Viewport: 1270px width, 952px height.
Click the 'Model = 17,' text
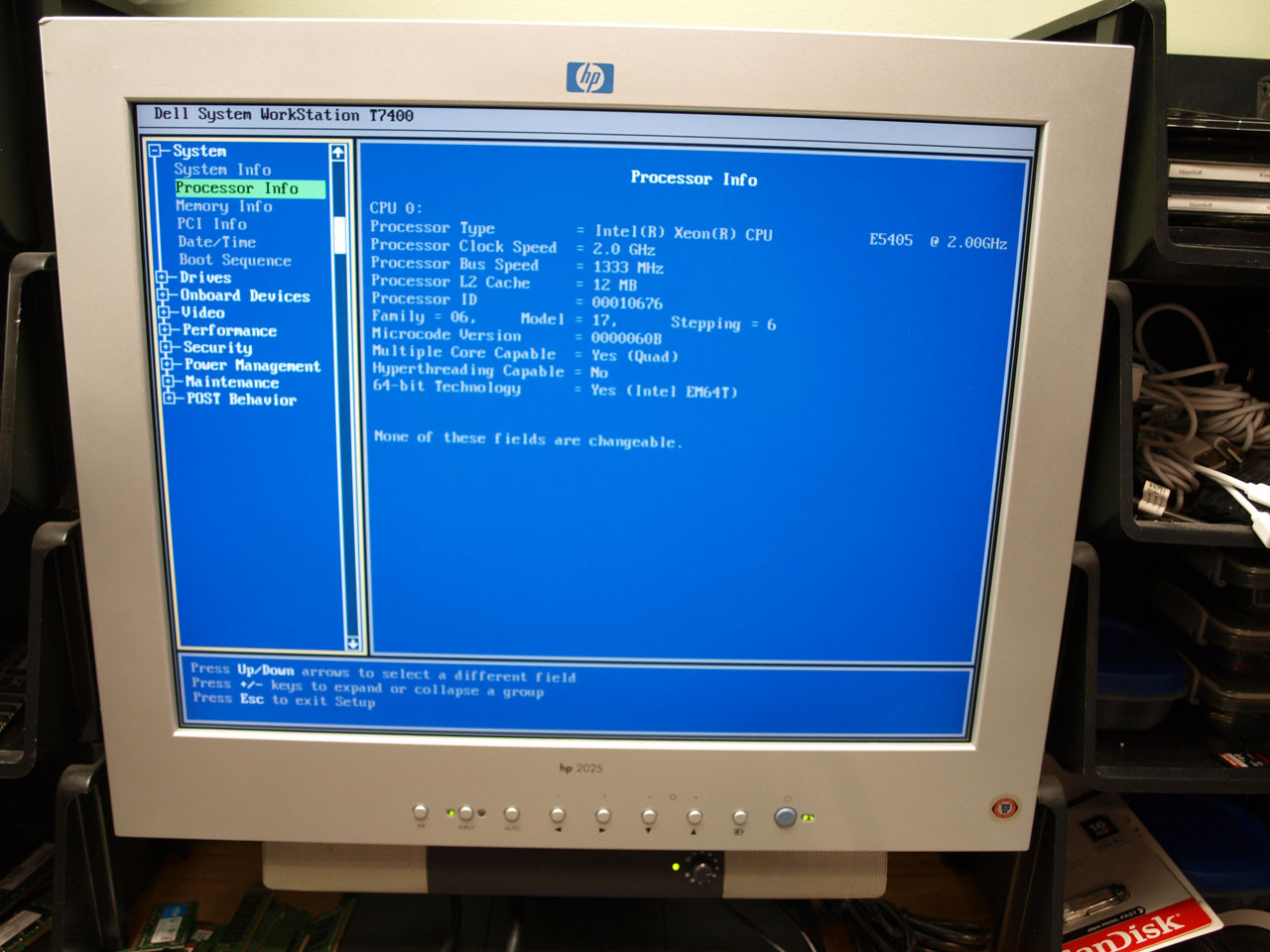(x=569, y=319)
